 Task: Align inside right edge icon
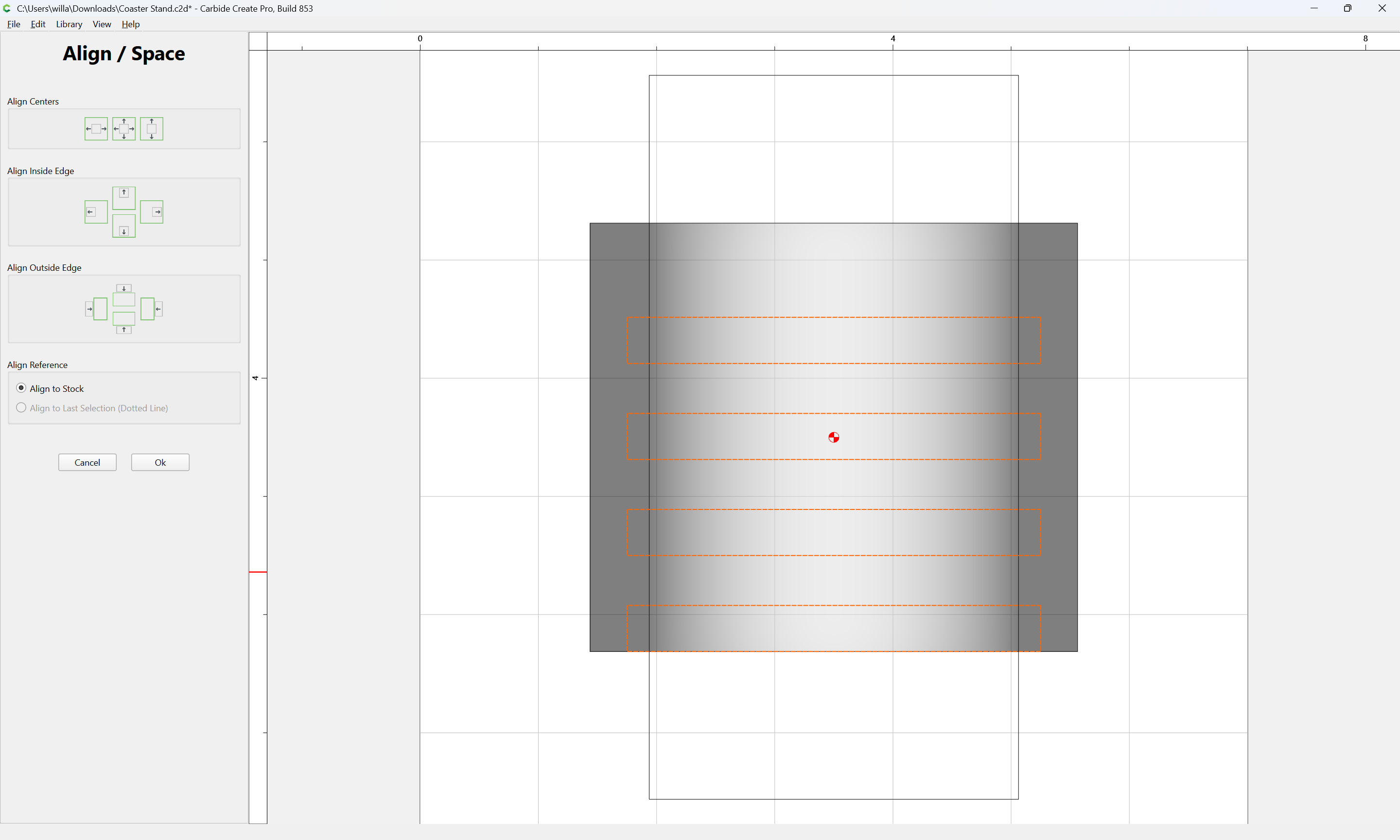click(x=152, y=212)
